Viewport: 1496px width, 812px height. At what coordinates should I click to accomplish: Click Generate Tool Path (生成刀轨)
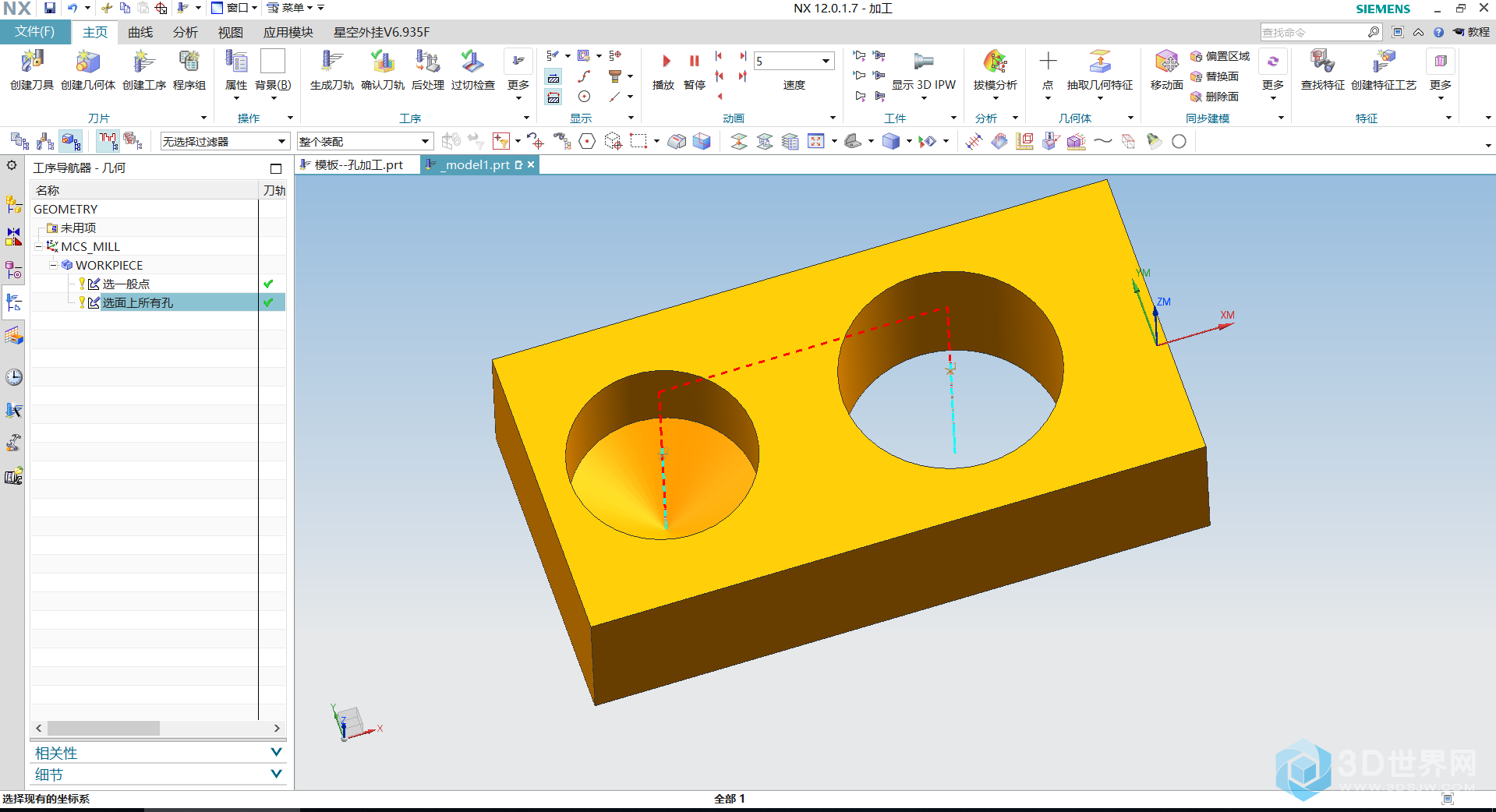click(332, 69)
